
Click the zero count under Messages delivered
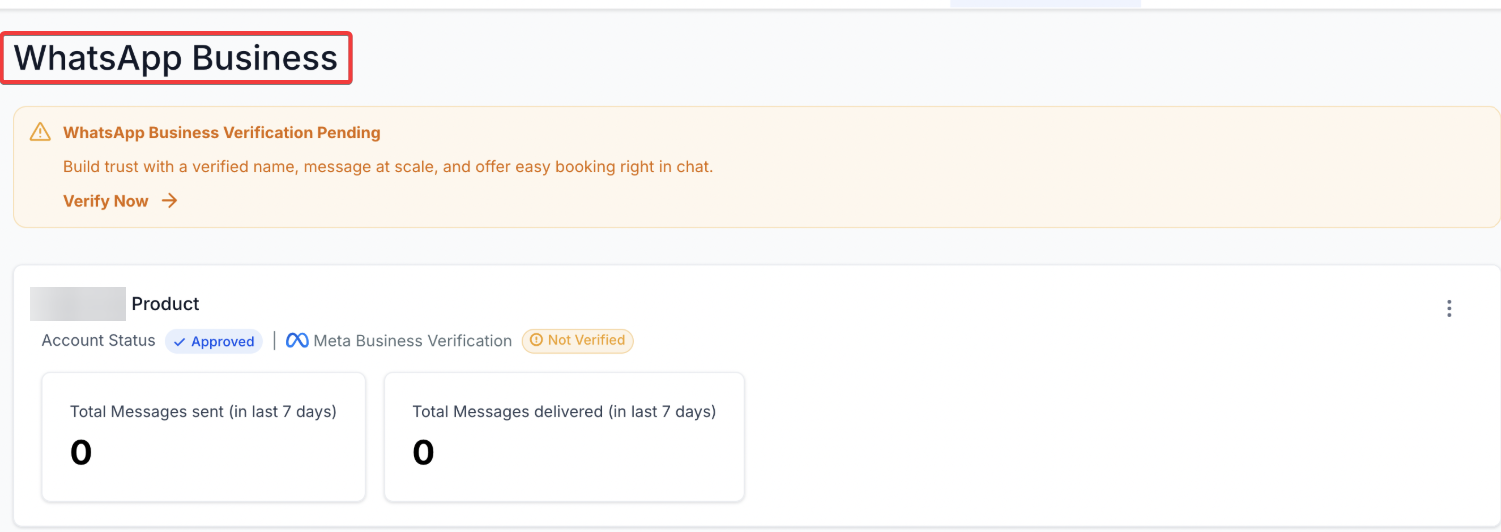[424, 453]
